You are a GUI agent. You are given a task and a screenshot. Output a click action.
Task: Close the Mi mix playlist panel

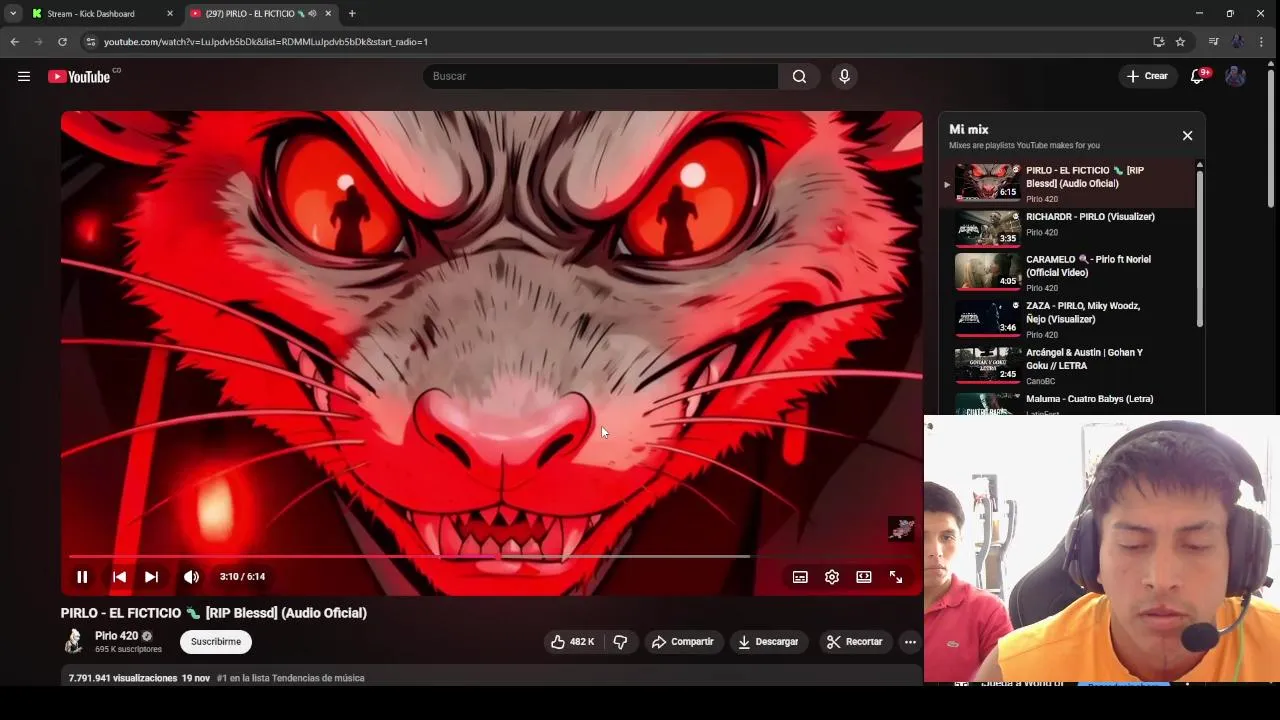(x=1187, y=136)
